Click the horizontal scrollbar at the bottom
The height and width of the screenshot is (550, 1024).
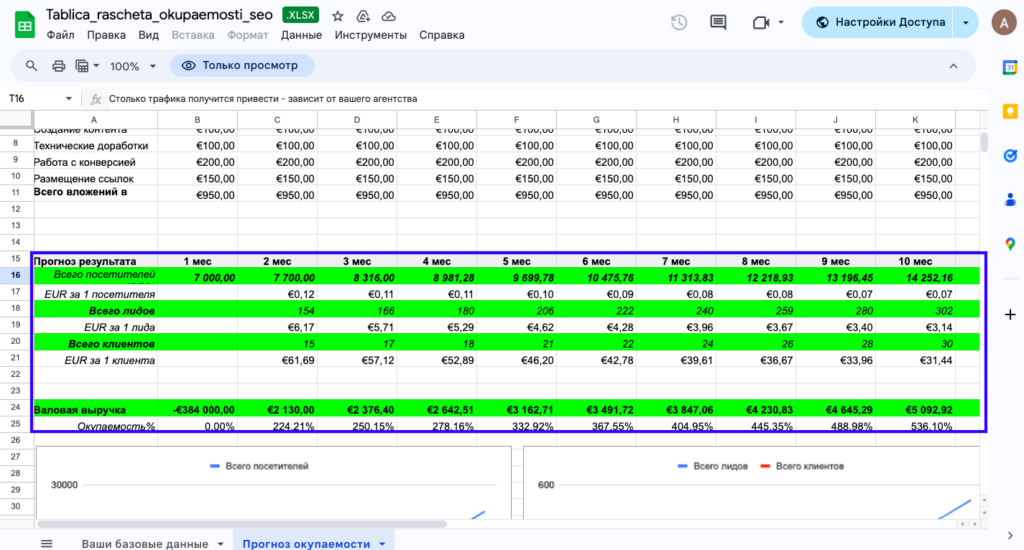pos(240,524)
